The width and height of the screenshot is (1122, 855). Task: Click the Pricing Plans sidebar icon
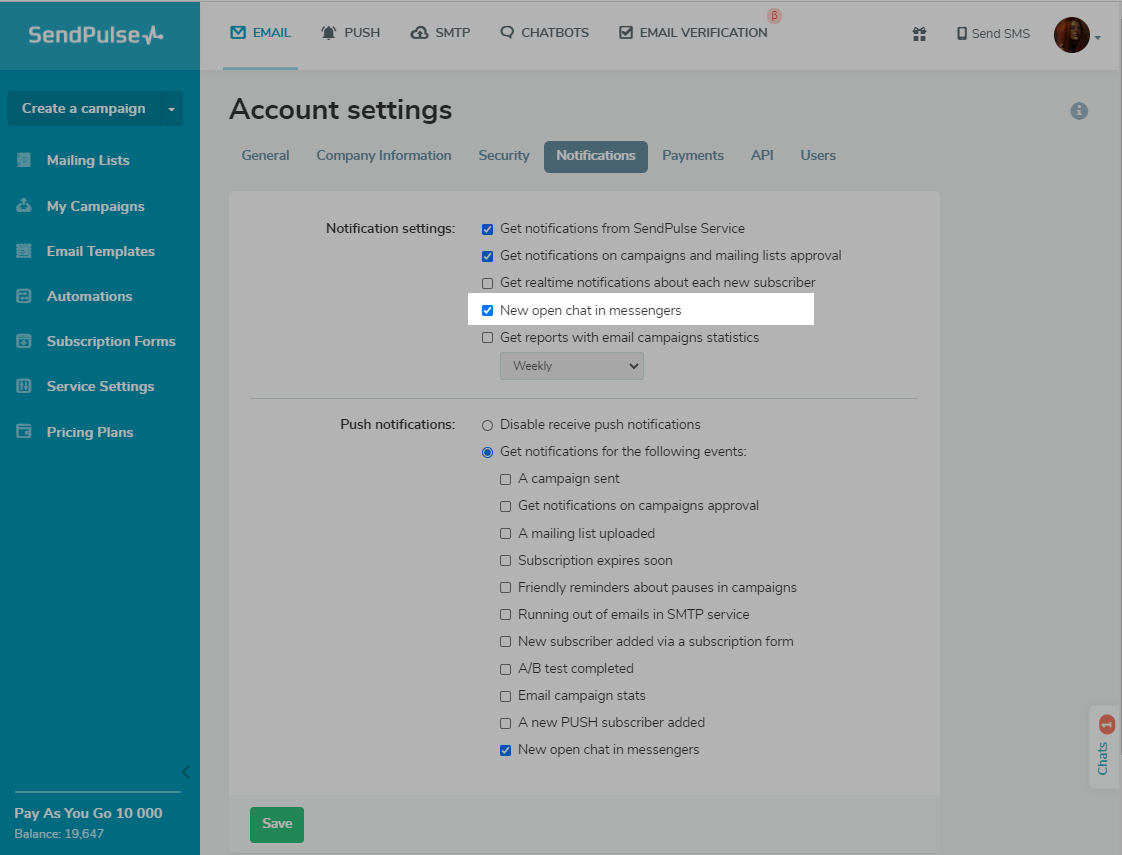[x=24, y=432]
